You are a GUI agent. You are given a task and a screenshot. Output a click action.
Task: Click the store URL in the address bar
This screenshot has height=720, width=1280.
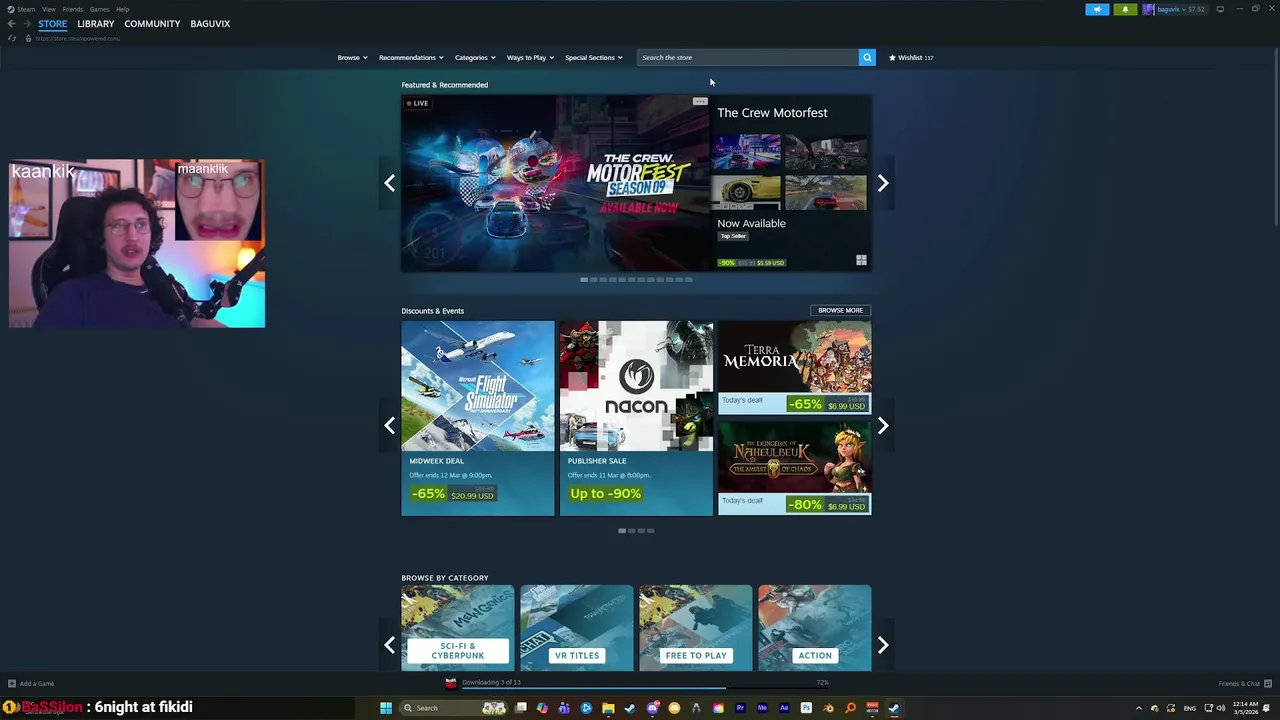coord(78,38)
